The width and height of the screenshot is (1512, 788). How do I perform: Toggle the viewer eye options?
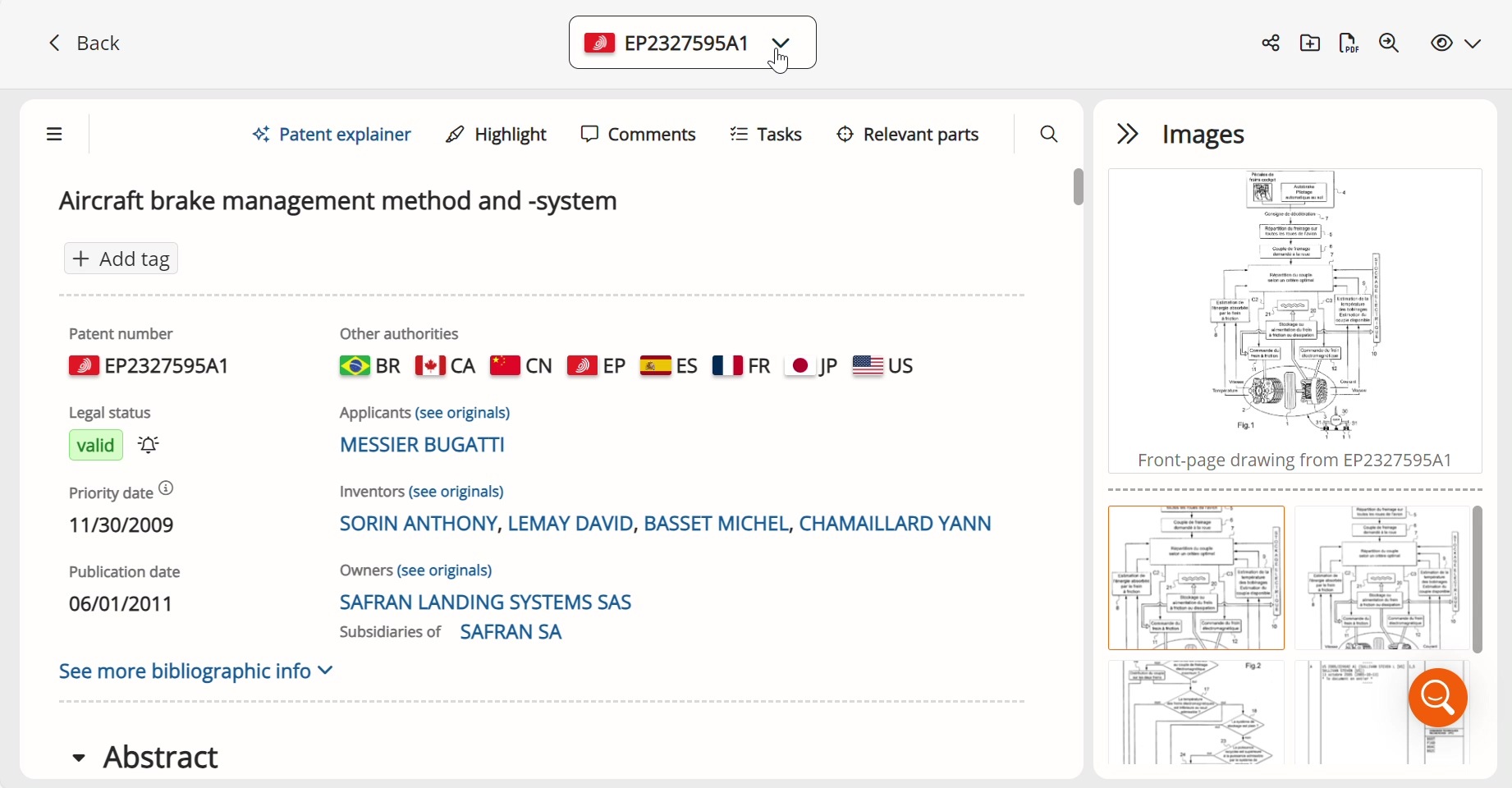pyautogui.click(x=1441, y=43)
